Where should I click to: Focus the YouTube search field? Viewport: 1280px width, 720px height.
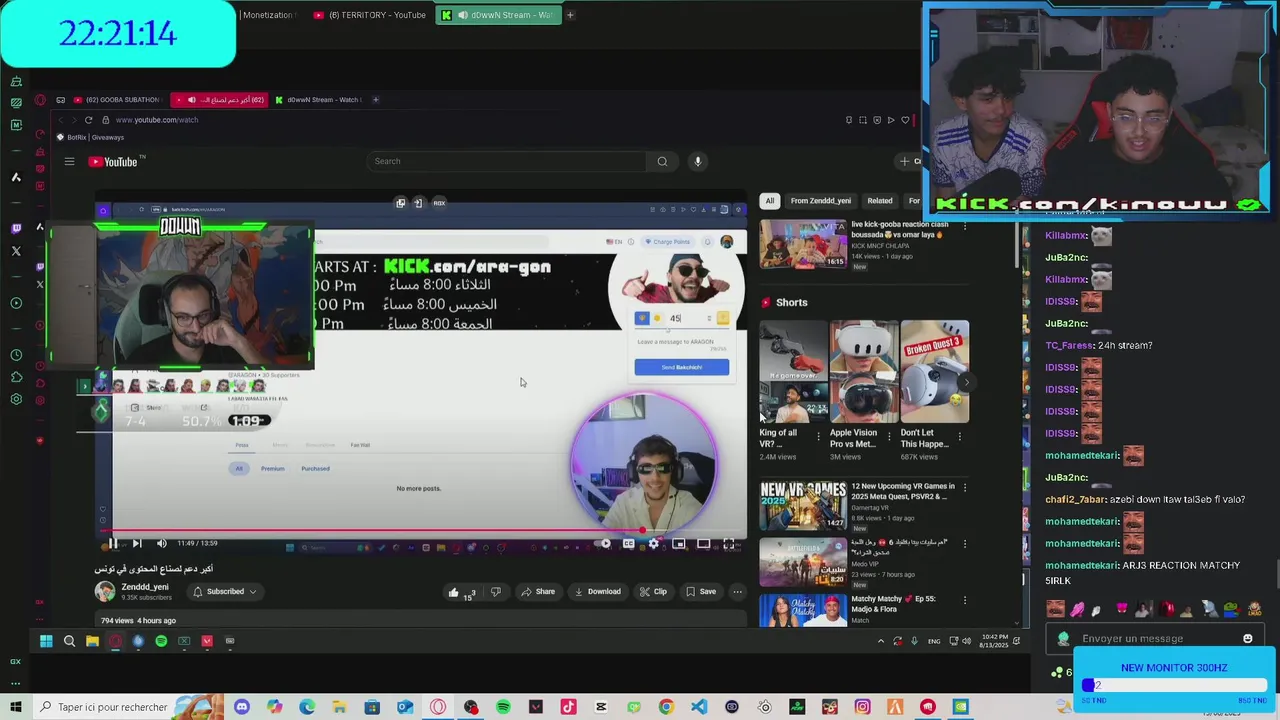[x=508, y=161]
